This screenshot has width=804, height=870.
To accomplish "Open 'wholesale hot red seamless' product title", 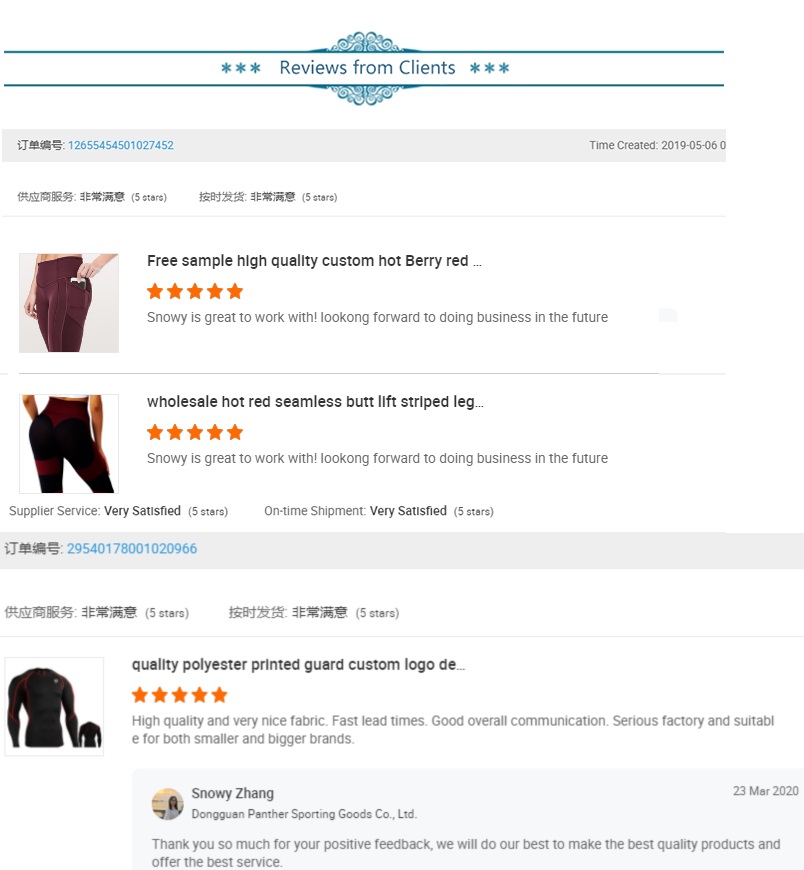I will [315, 402].
